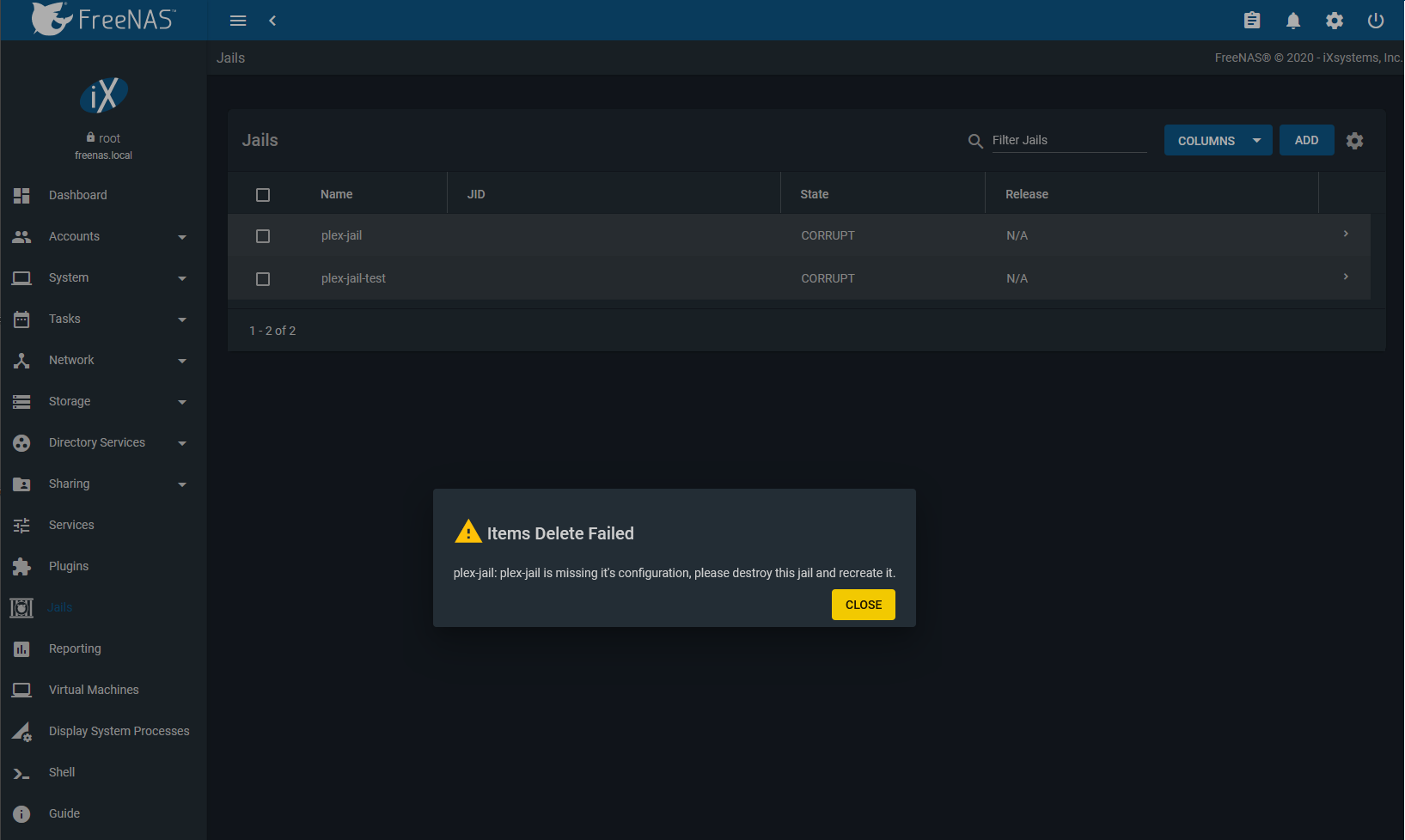Image resolution: width=1405 pixels, height=840 pixels.
Task: Expand the Storage menu arrow
Action: pos(182,402)
